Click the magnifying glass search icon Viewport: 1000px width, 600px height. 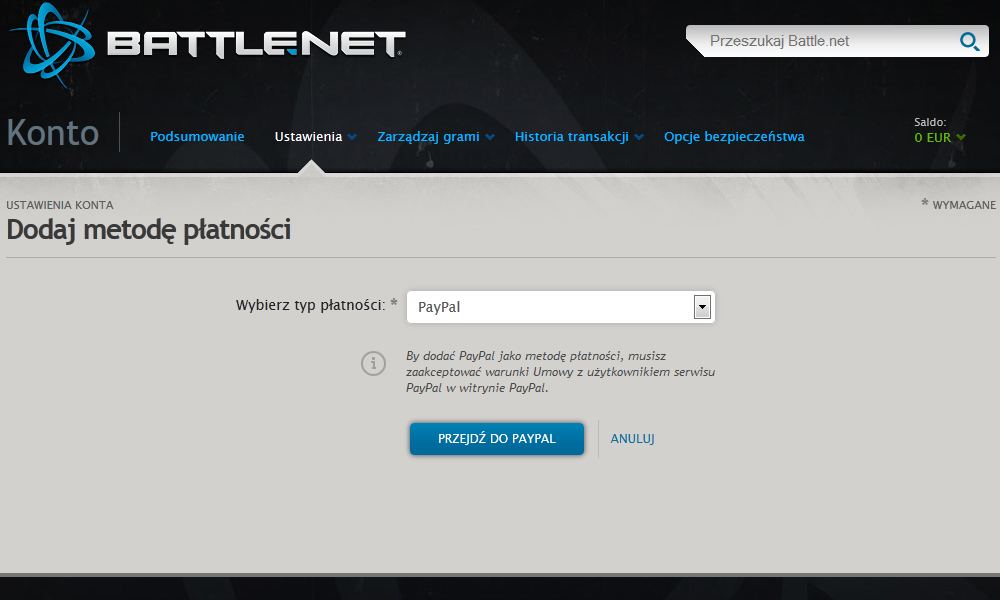coord(968,41)
